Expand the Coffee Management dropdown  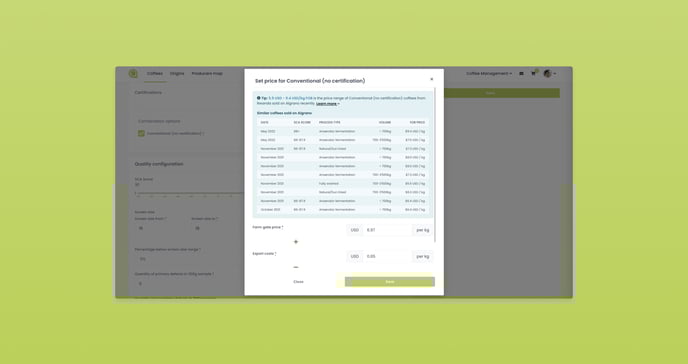pyautogui.click(x=489, y=74)
